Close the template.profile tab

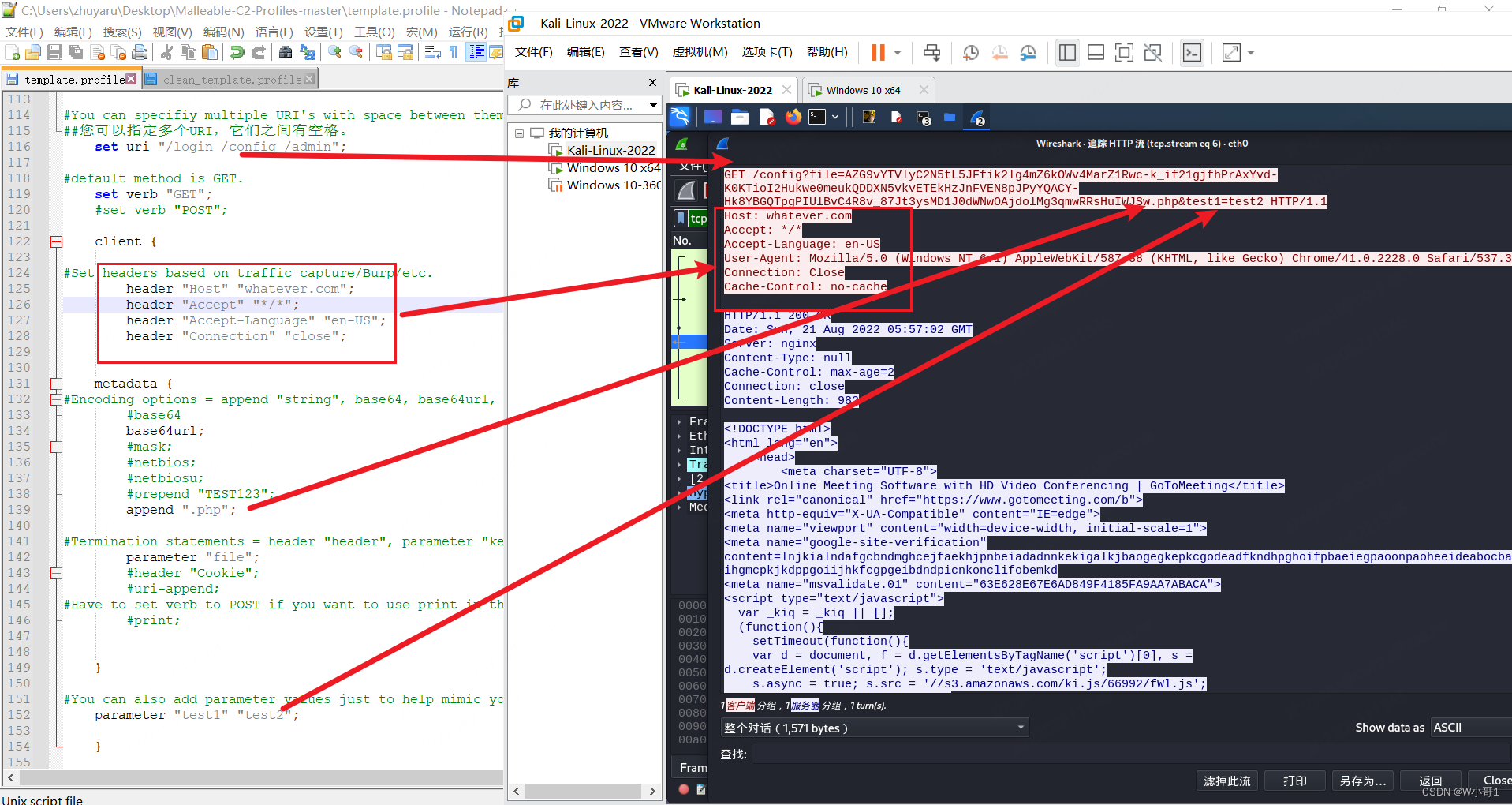point(131,79)
